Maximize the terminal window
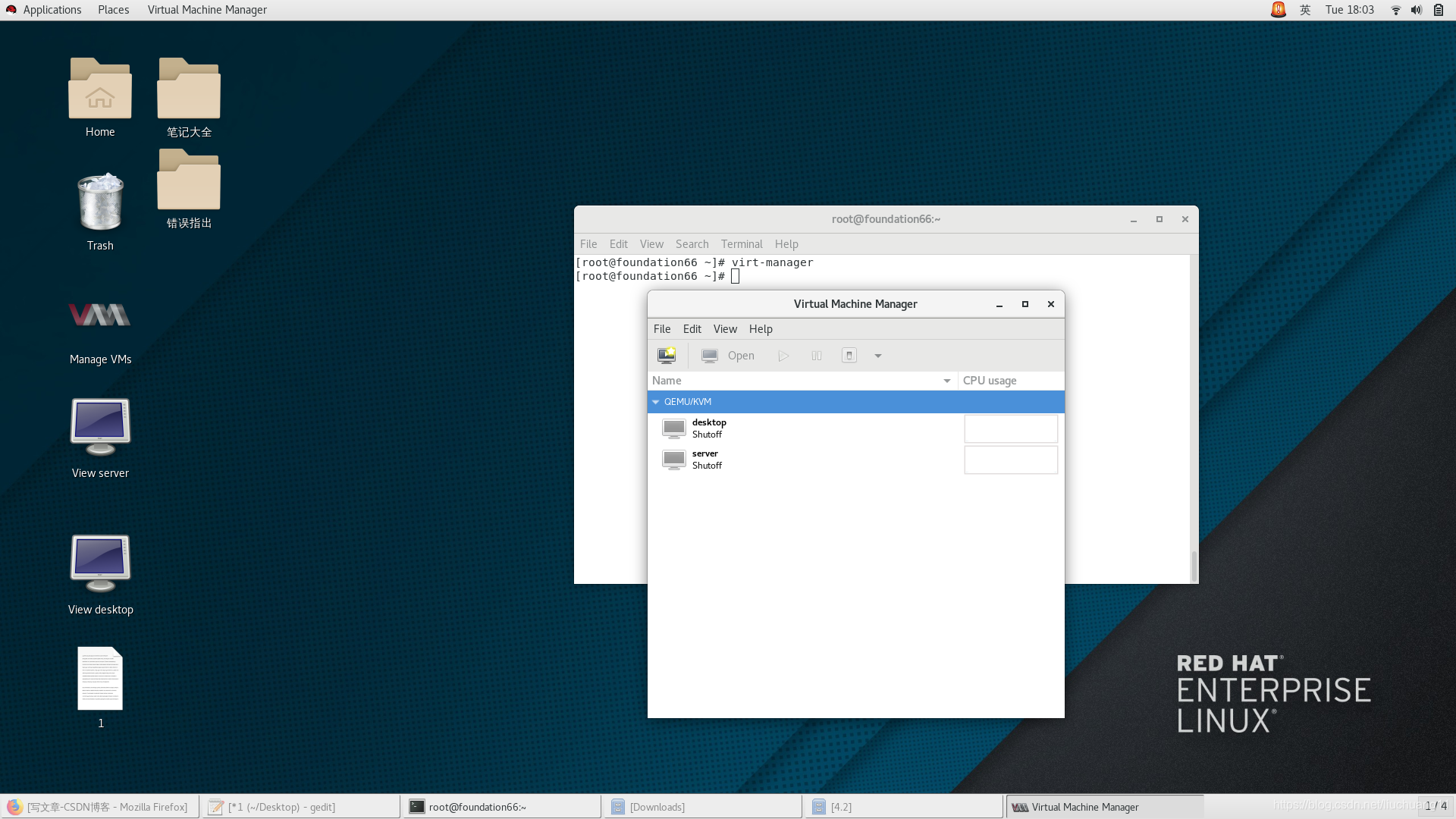 [1159, 219]
